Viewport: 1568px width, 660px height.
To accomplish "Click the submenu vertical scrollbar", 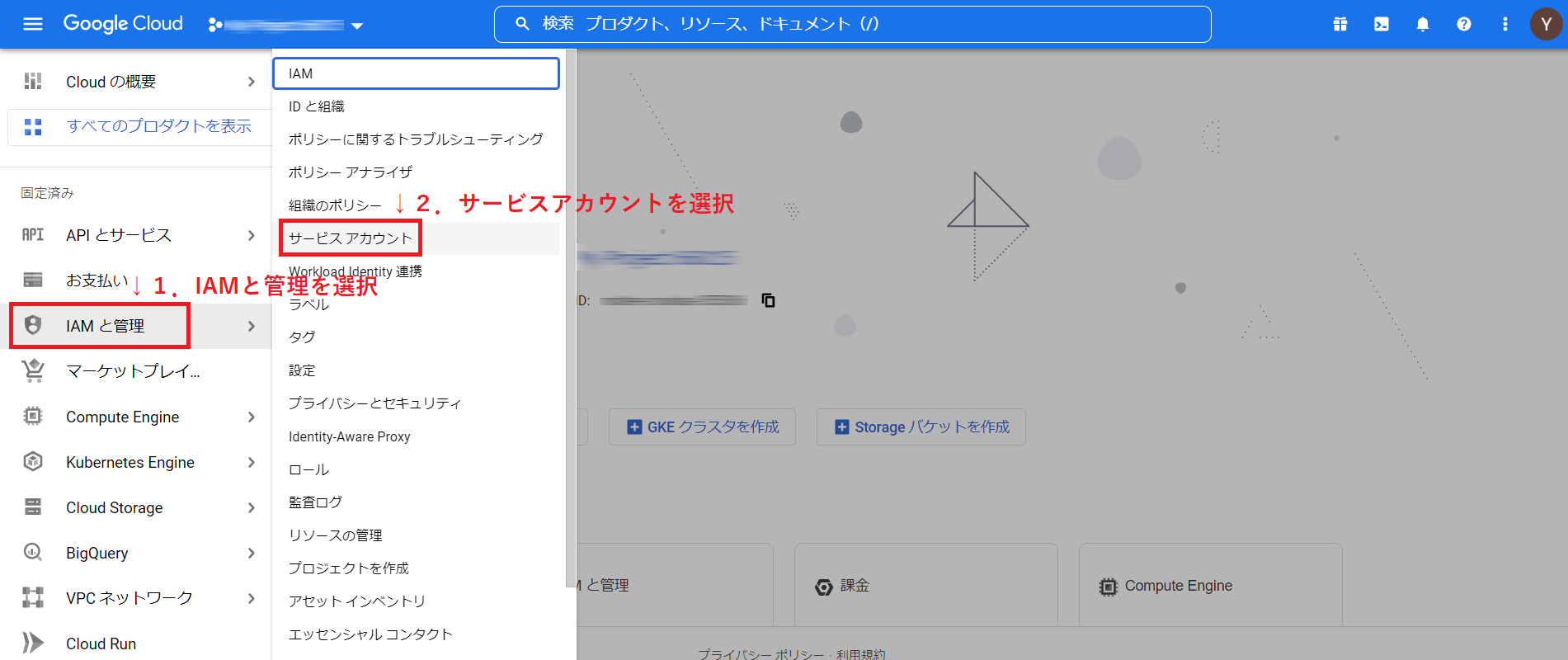I will (571, 318).
